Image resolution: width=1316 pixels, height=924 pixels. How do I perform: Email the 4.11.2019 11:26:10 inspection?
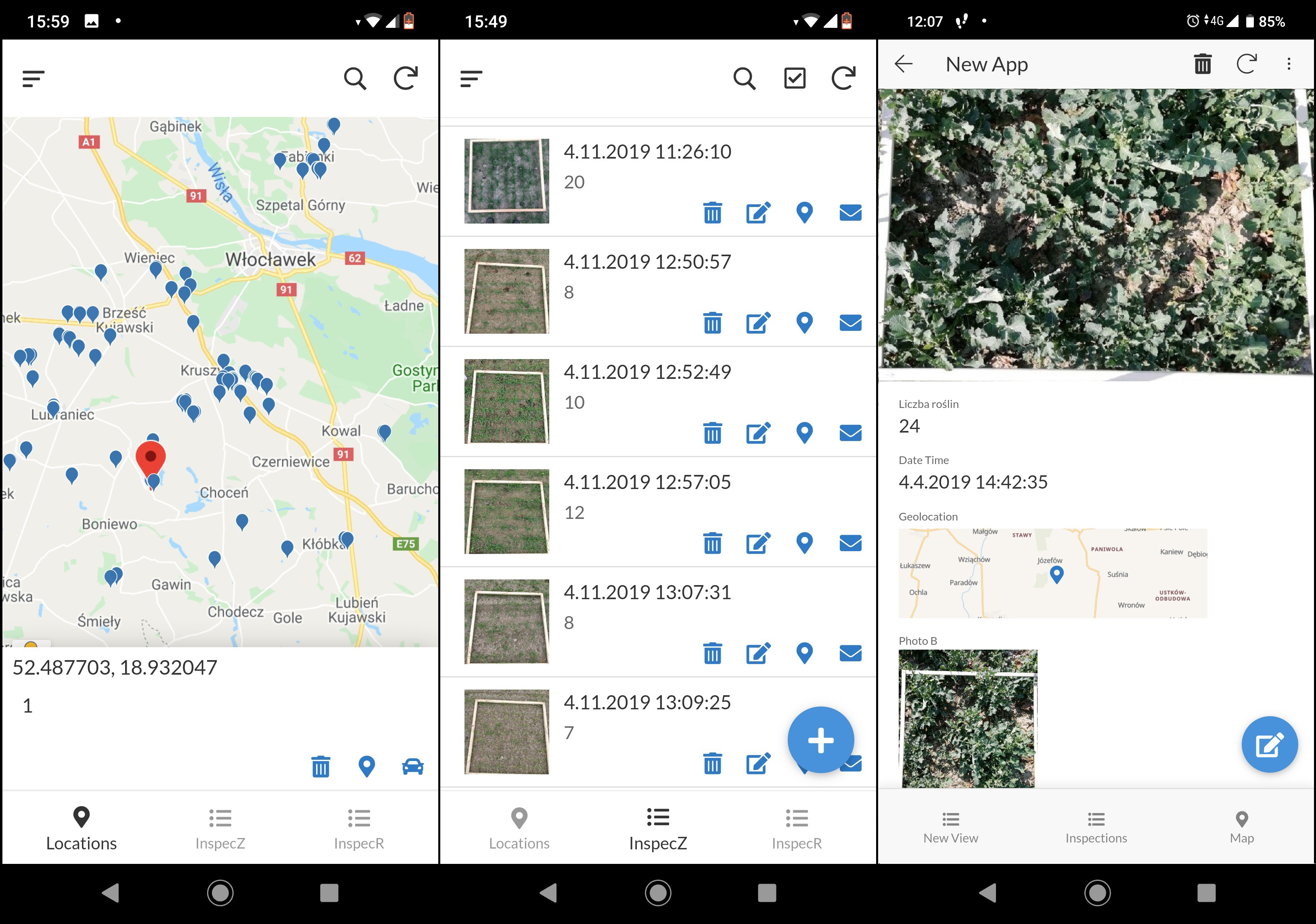point(850,213)
